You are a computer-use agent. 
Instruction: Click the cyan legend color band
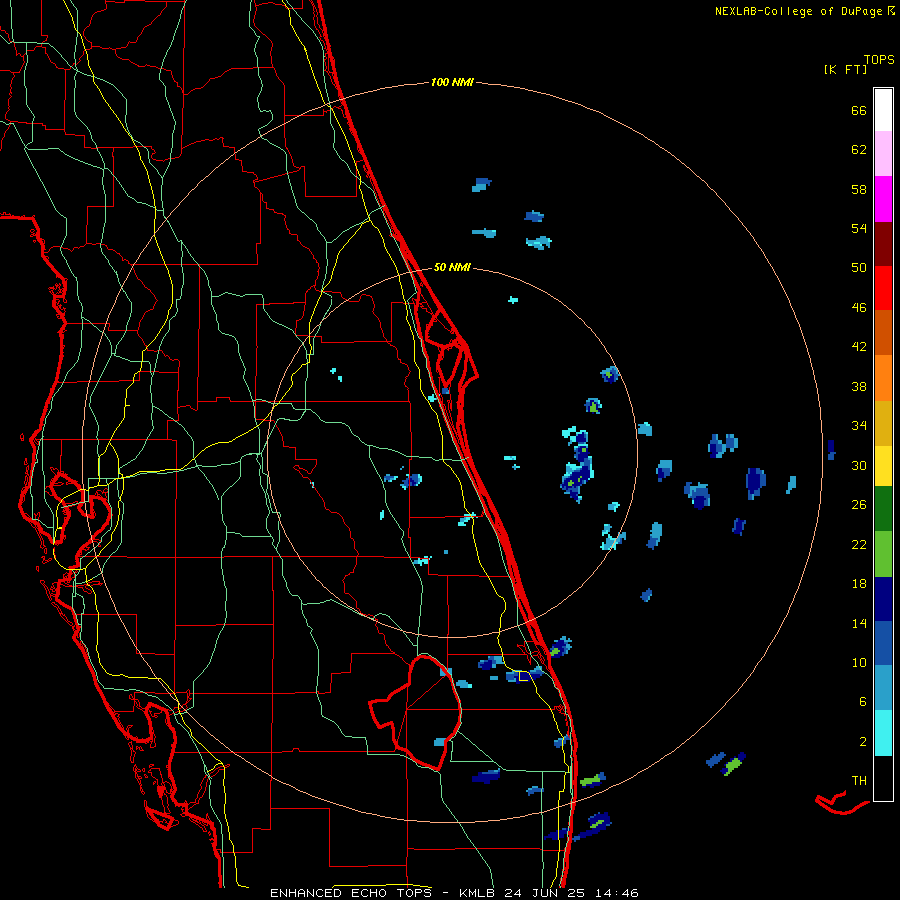(x=883, y=734)
